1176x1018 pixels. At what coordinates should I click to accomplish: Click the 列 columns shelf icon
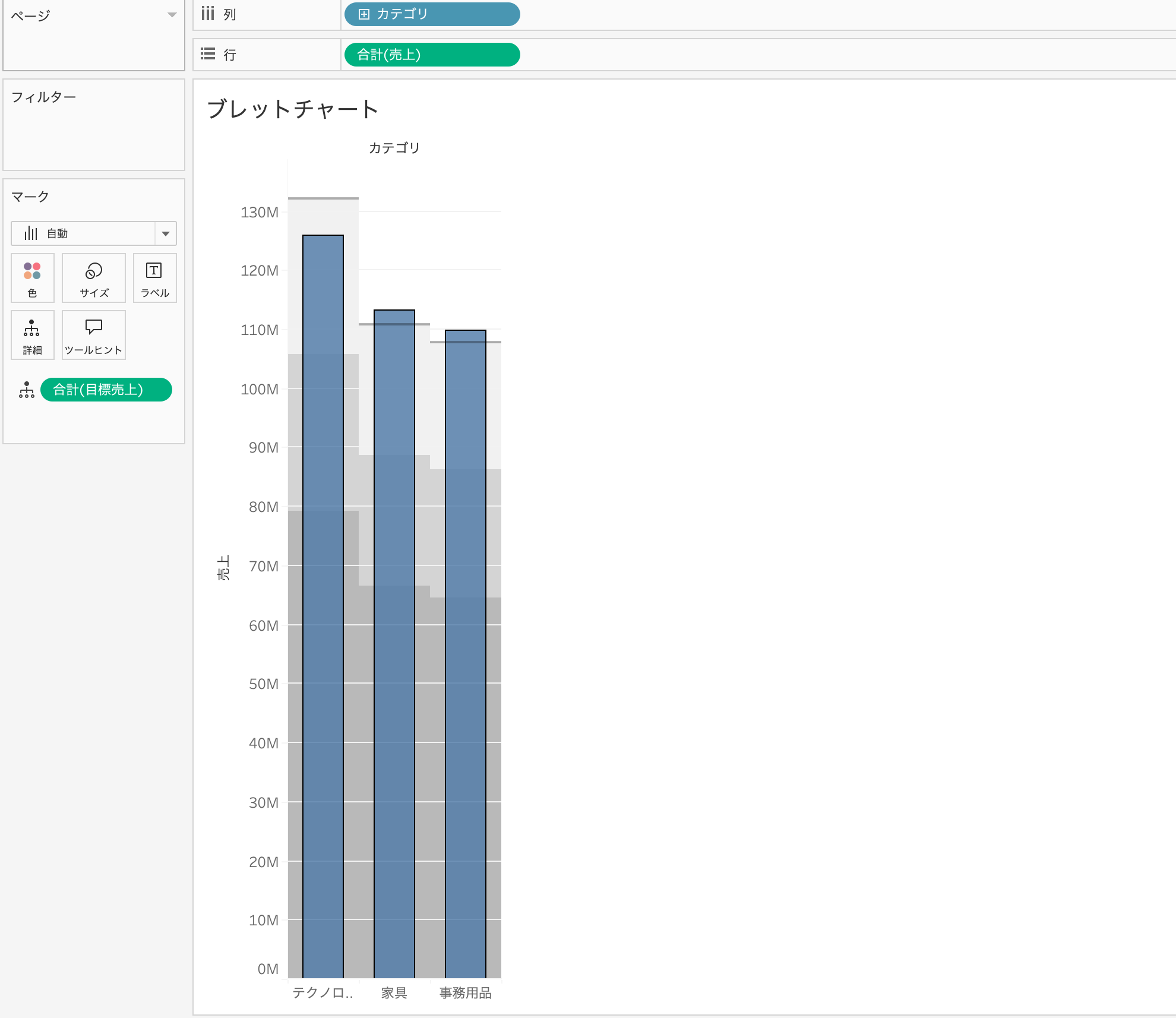[x=207, y=14]
